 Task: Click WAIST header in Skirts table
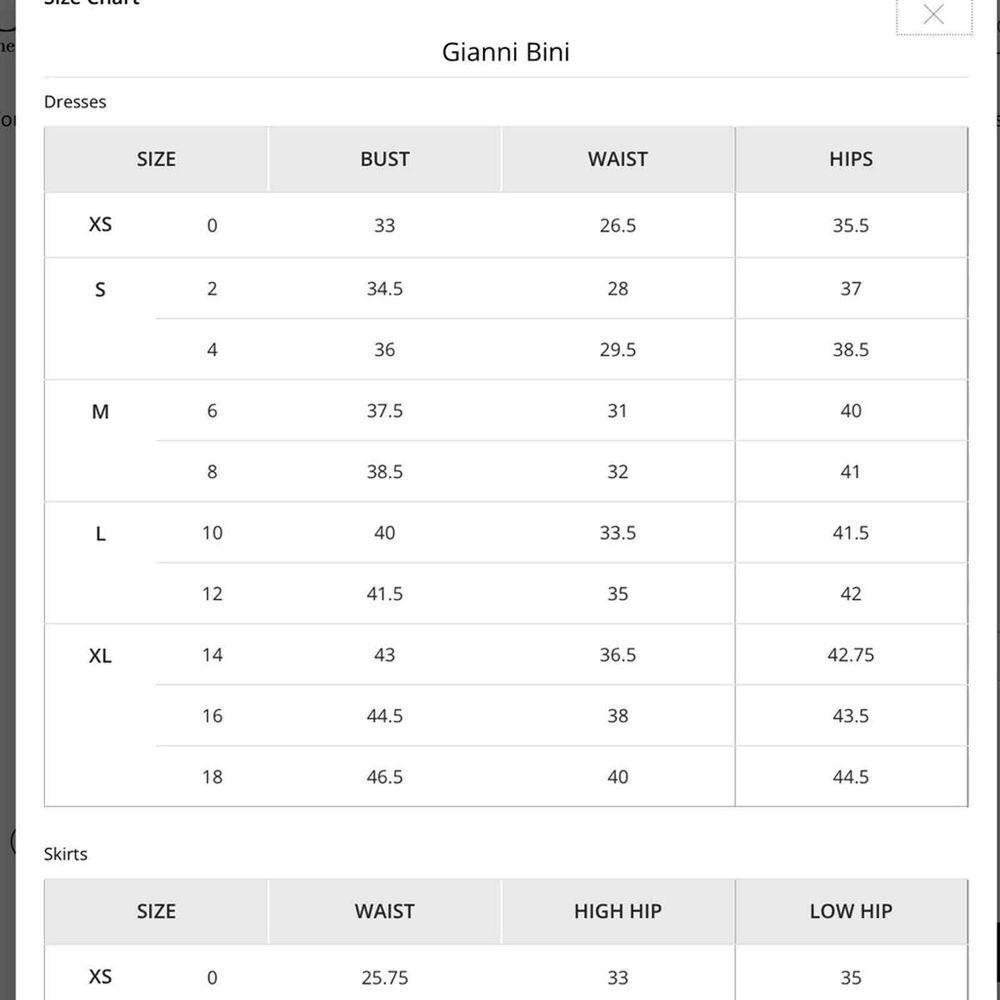(x=385, y=911)
